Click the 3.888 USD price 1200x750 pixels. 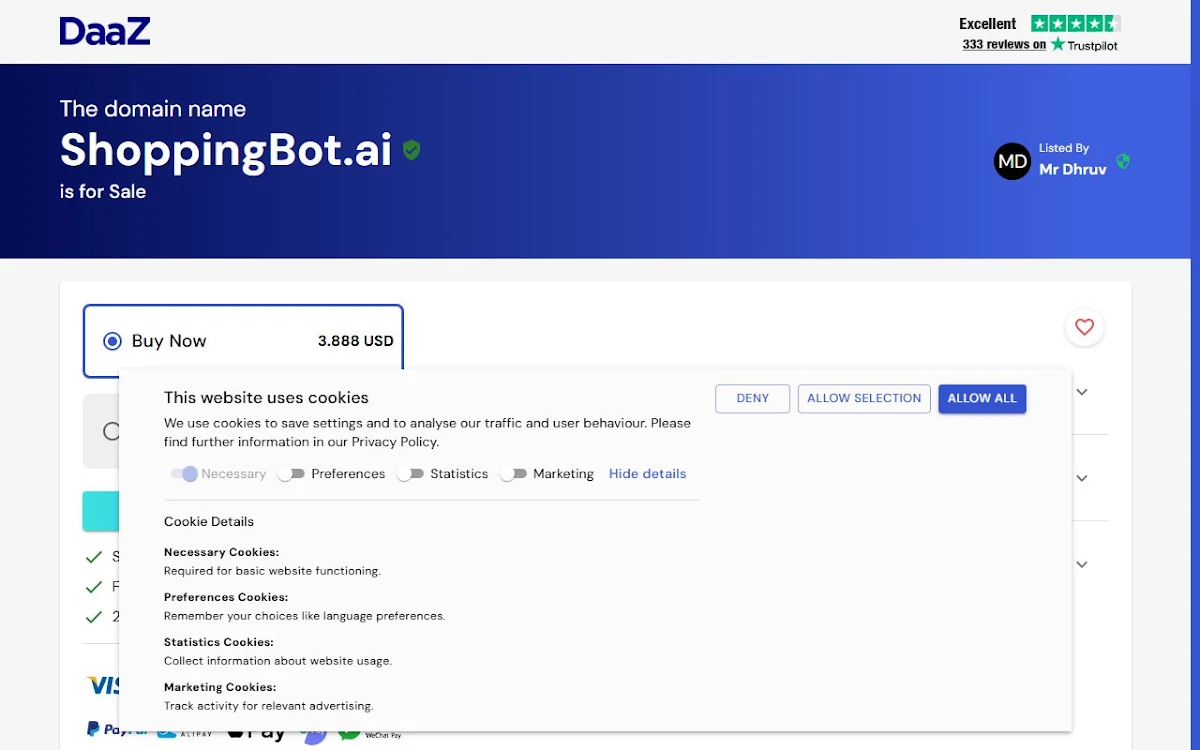(x=356, y=341)
